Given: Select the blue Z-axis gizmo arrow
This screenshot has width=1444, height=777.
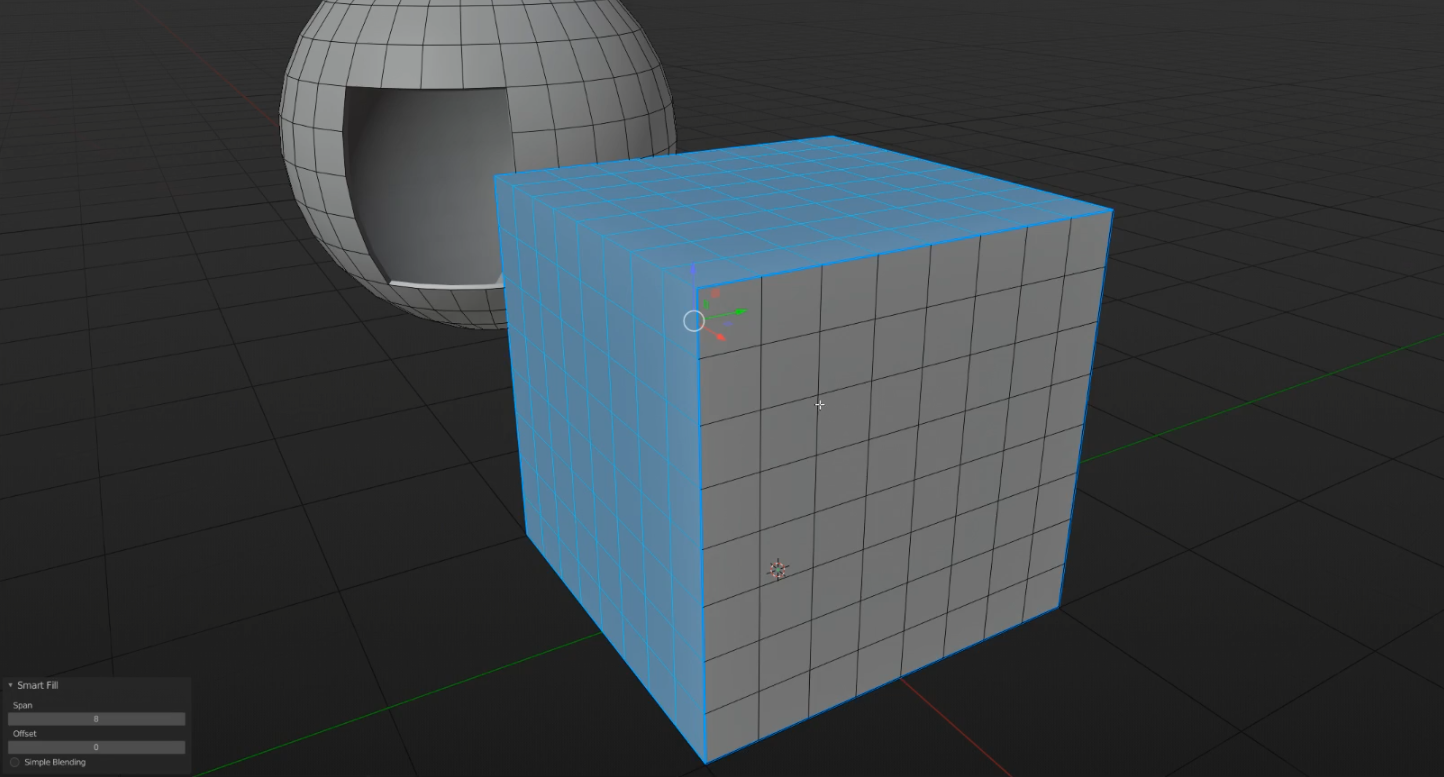Looking at the screenshot, I should tap(693, 270).
